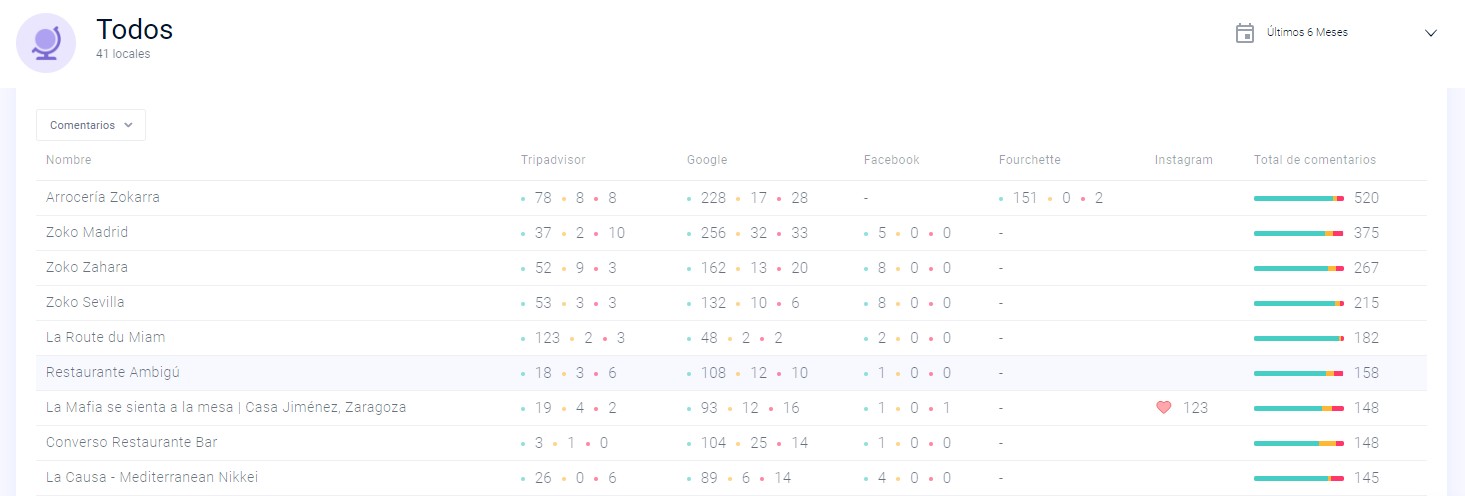Sort by the Google column header

click(707, 160)
